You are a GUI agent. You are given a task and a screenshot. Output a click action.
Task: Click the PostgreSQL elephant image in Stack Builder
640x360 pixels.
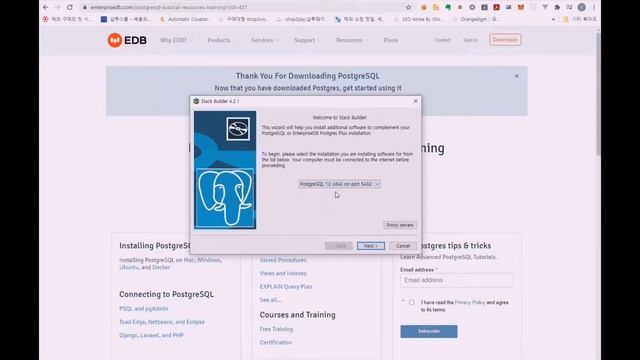[x=225, y=198]
